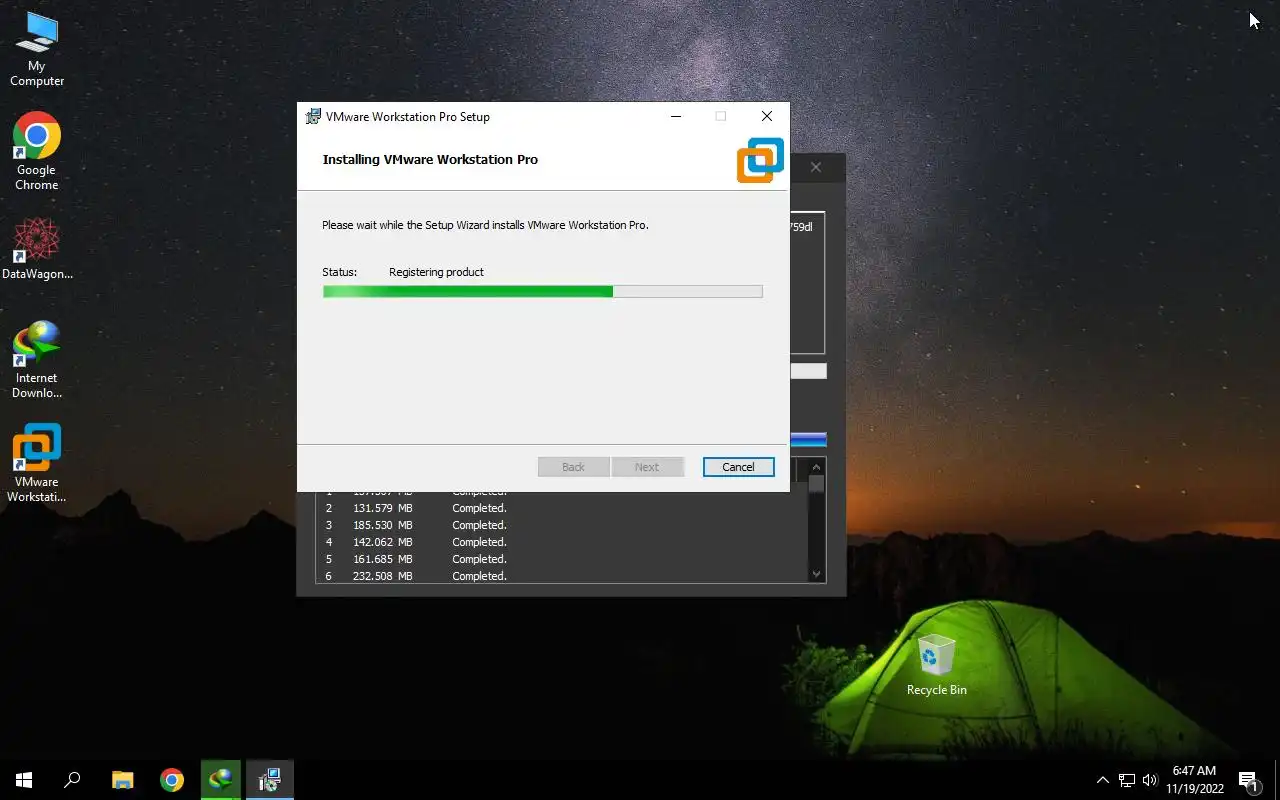
Task: Switch to Internet Download Manager taskbar item
Action: 220,780
